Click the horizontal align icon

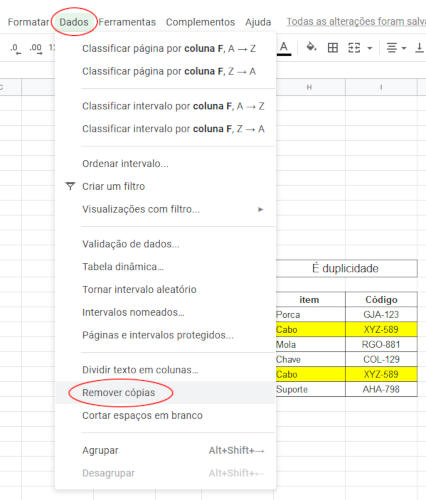click(392, 48)
